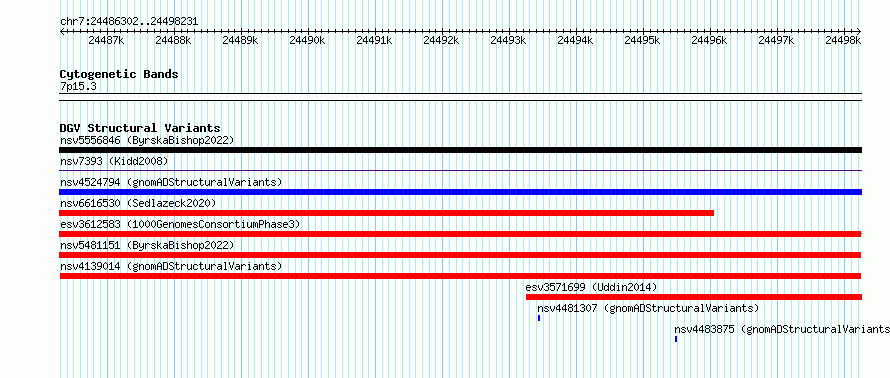This screenshot has height=378, width=890.
Task: Click the nsv4524794 blue variant bar
Action: coord(460,192)
